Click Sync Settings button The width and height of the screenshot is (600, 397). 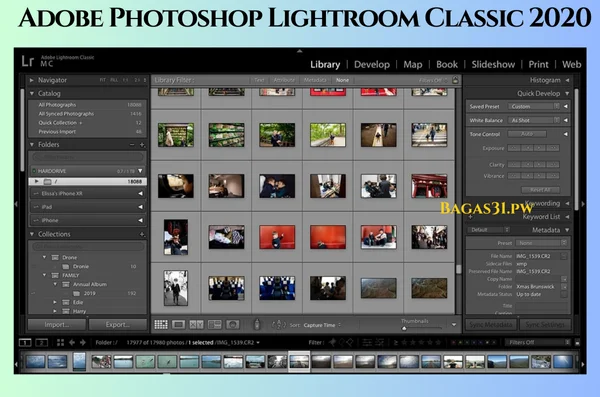(x=545, y=325)
